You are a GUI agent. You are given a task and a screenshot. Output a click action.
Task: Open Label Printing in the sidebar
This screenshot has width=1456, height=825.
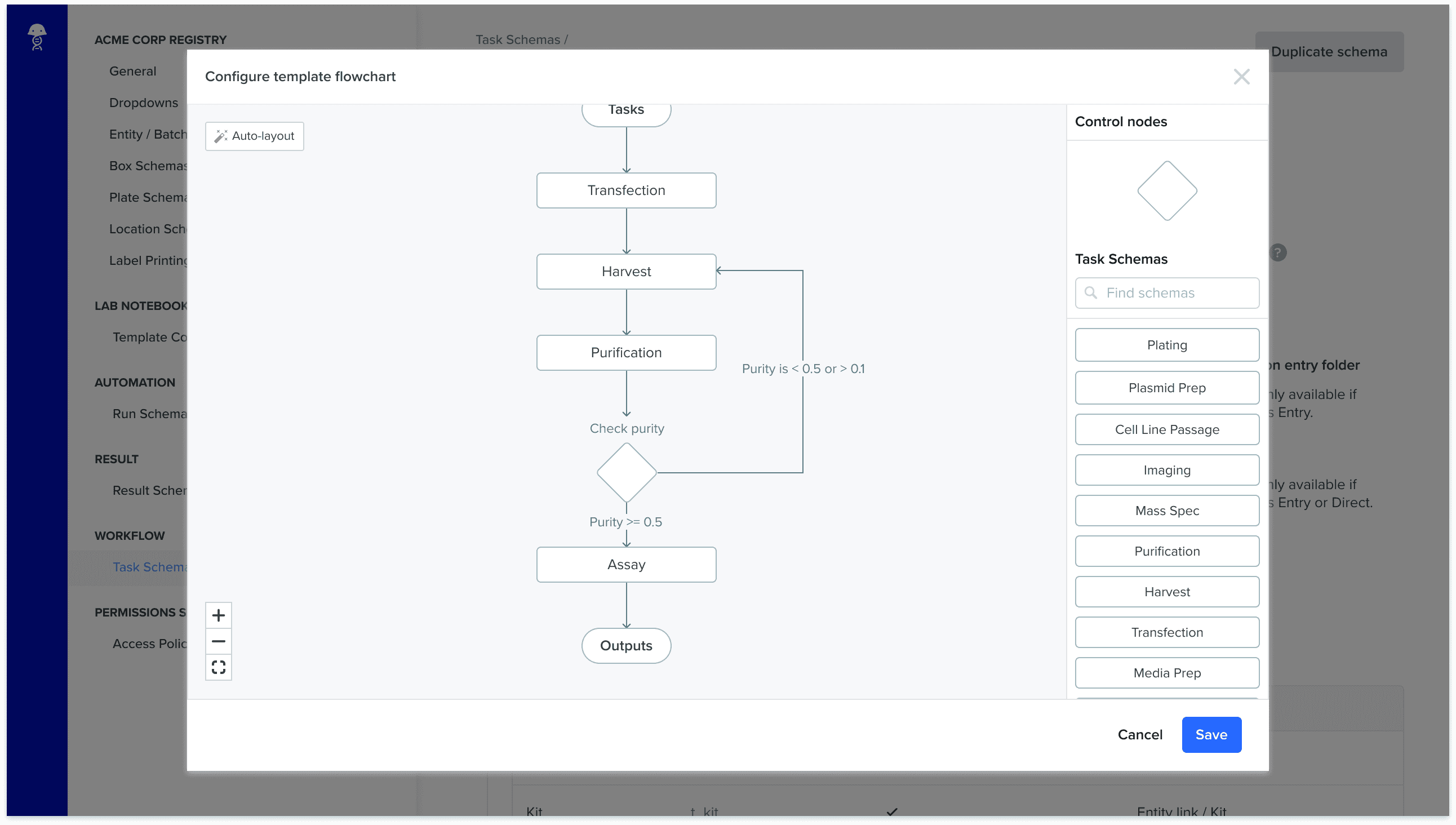tap(148, 260)
